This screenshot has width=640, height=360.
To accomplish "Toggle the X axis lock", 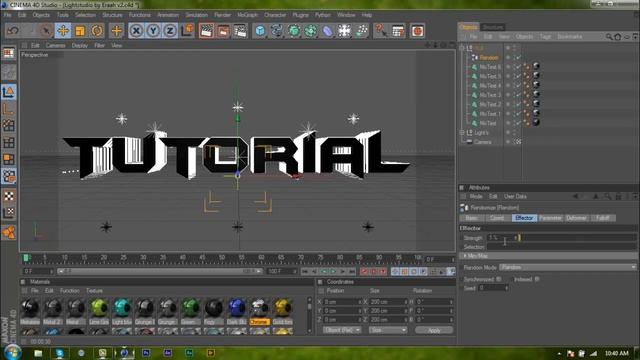I will pyautogui.click(x=136, y=31).
